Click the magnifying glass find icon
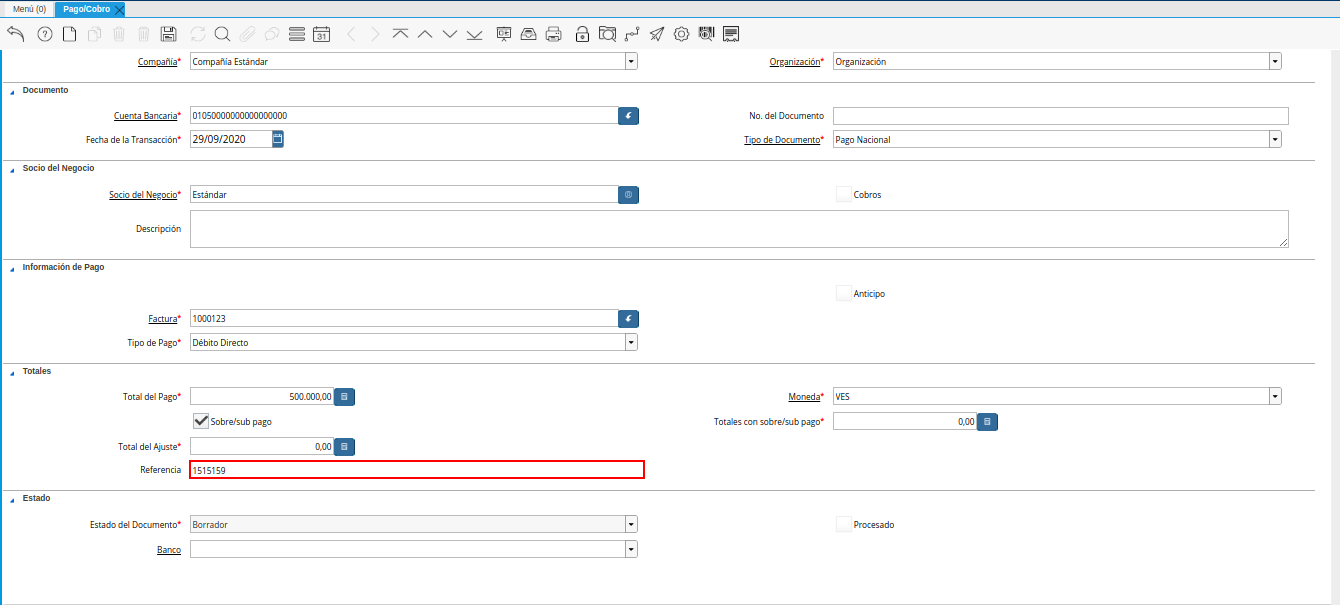Image resolution: width=1340 pixels, height=605 pixels. point(222,34)
